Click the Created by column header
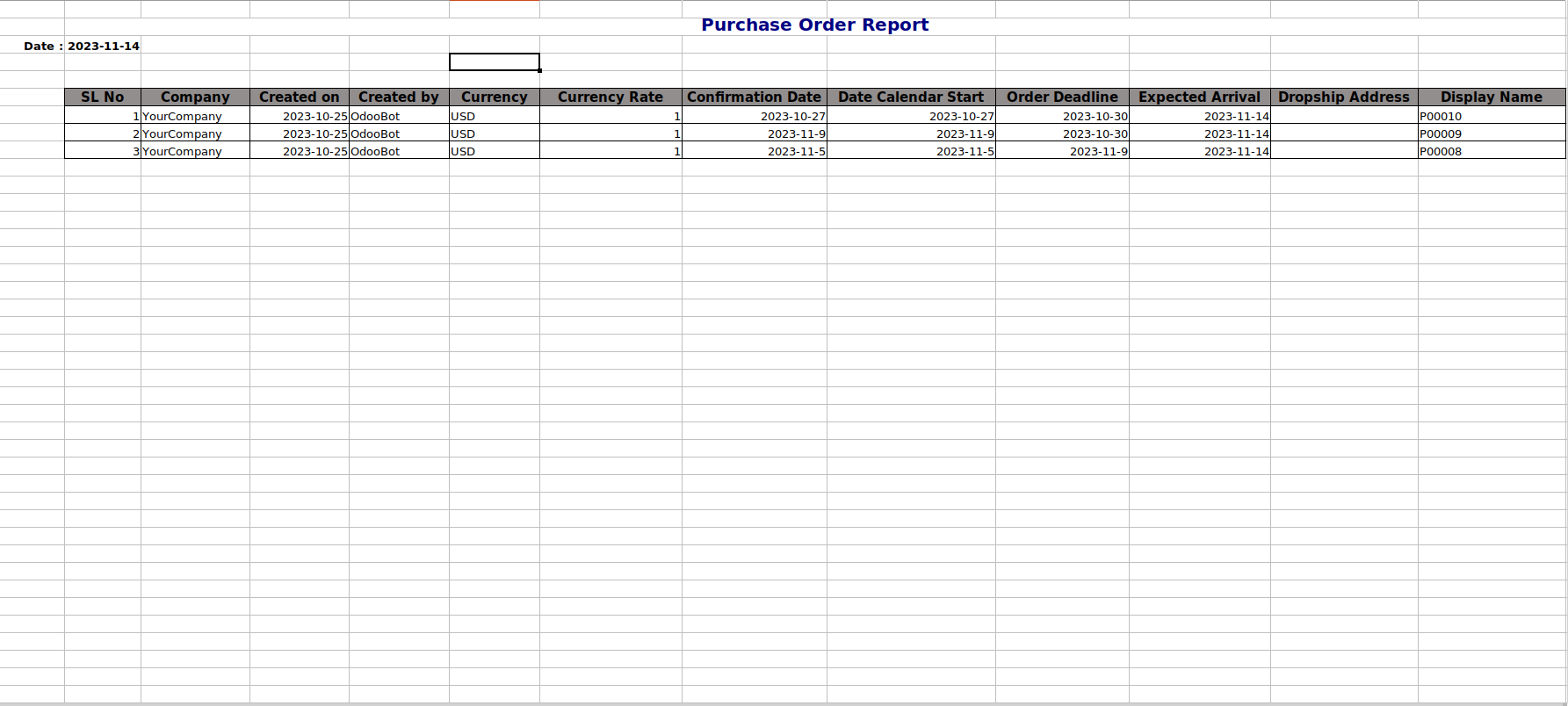 click(398, 97)
